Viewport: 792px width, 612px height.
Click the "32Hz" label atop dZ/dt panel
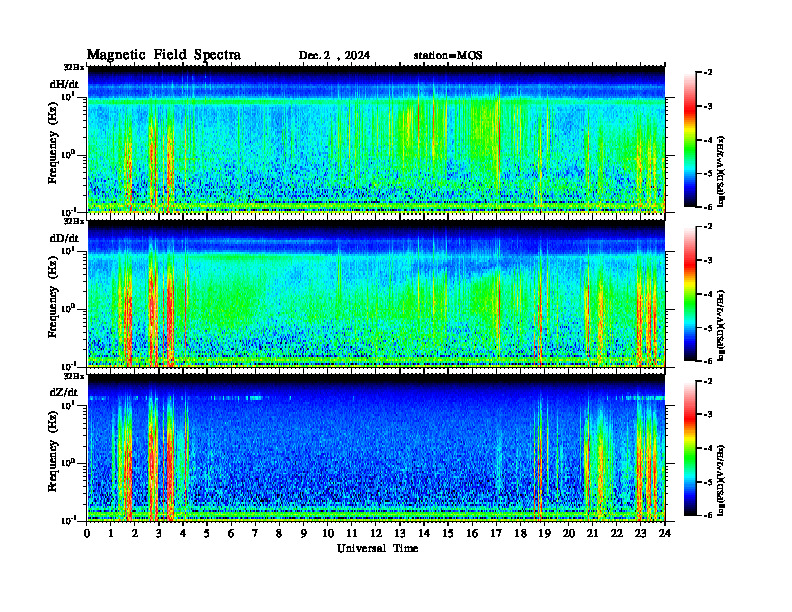click(x=74, y=376)
